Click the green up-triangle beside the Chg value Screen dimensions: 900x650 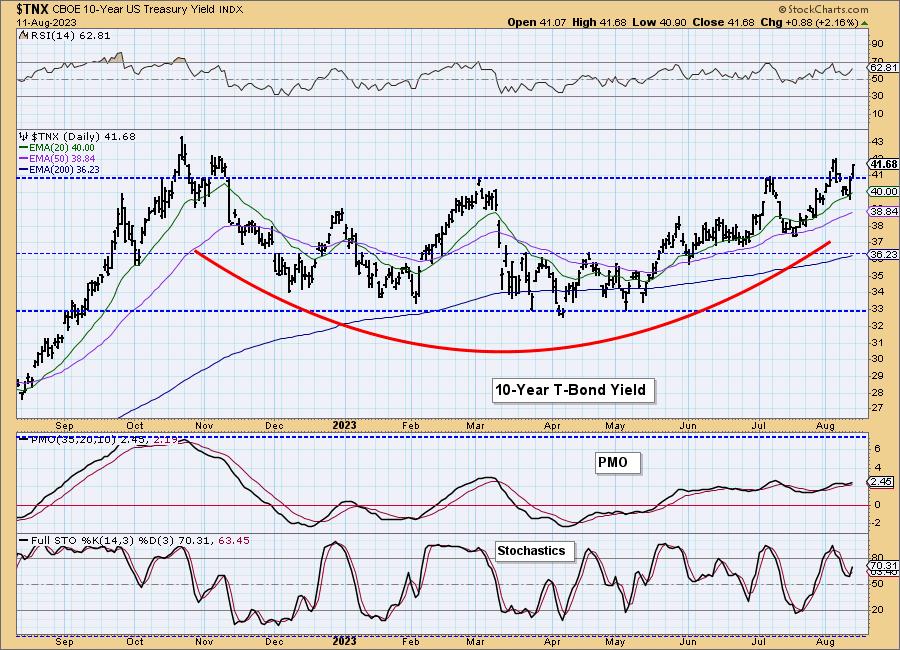point(864,23)
